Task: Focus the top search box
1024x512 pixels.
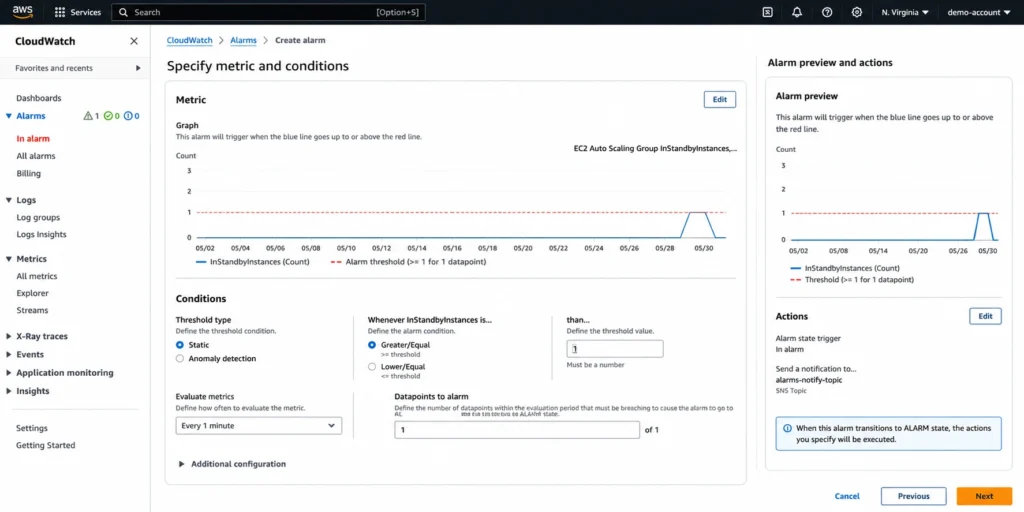Action: click(x=268, y=12)
